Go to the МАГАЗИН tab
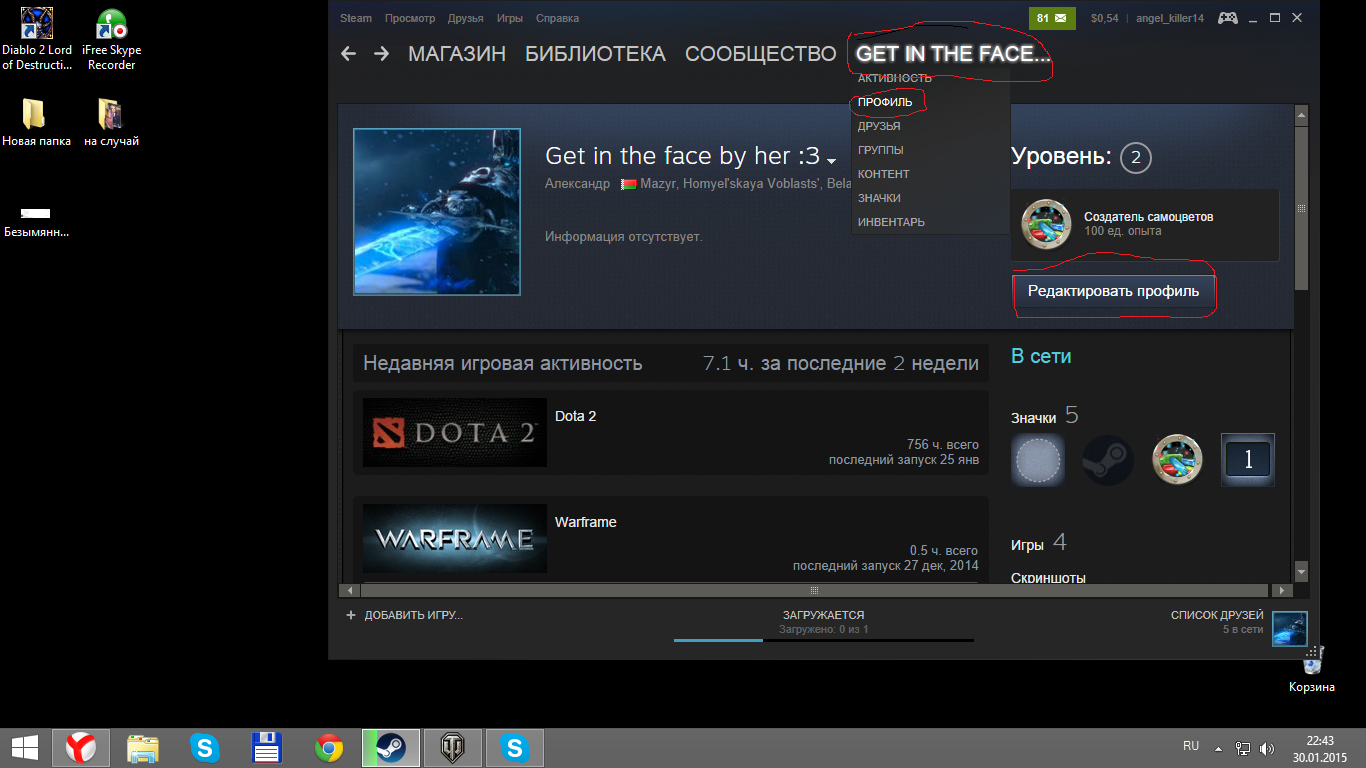Viewport: 1366px width, 768px height. click(457, 54)
